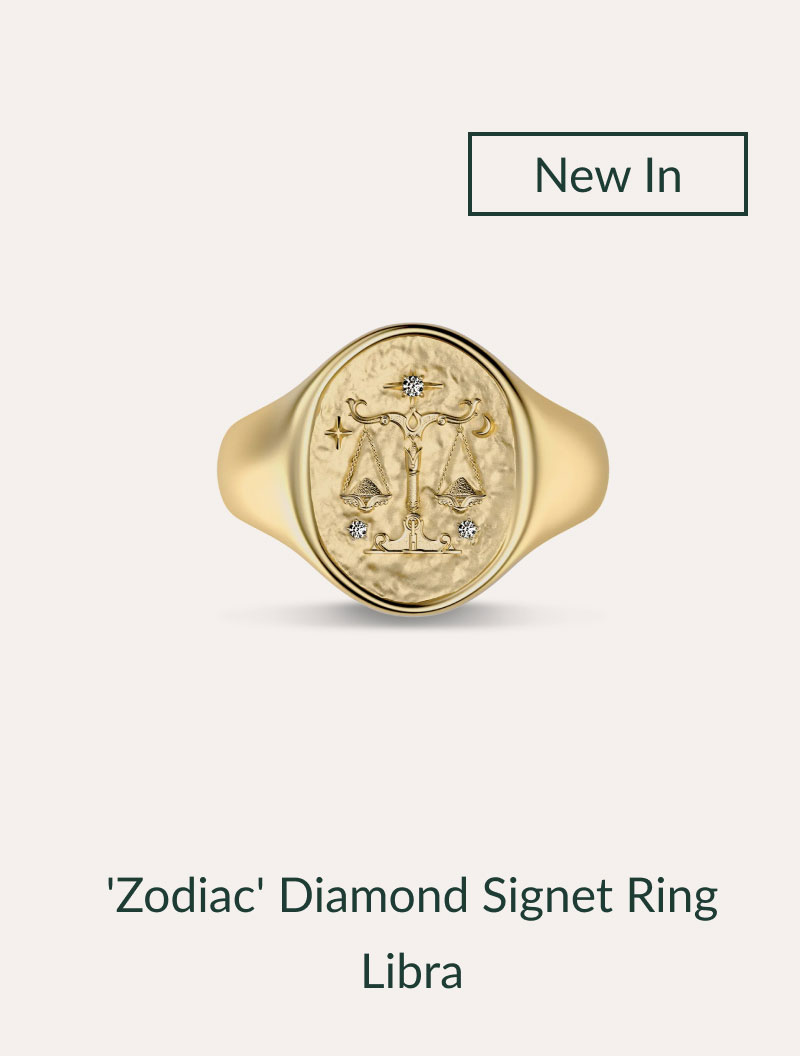The width and height of the screenshot is (800, 1056).
Task: Click the central pillar of Libra scales
Action: click(x=412, y=471)
